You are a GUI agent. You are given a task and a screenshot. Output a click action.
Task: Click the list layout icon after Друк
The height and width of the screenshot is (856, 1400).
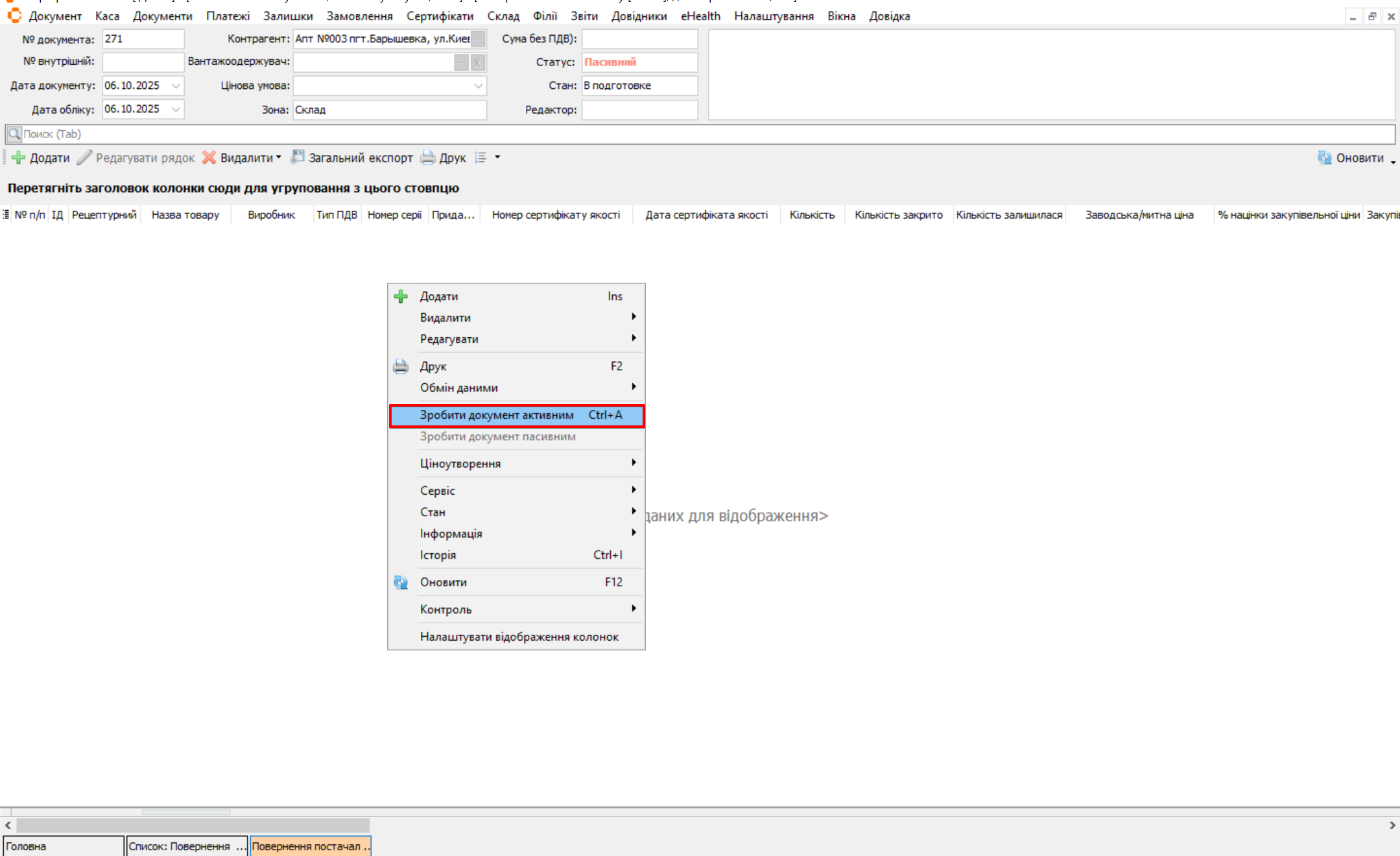click(x=481, y=158)
